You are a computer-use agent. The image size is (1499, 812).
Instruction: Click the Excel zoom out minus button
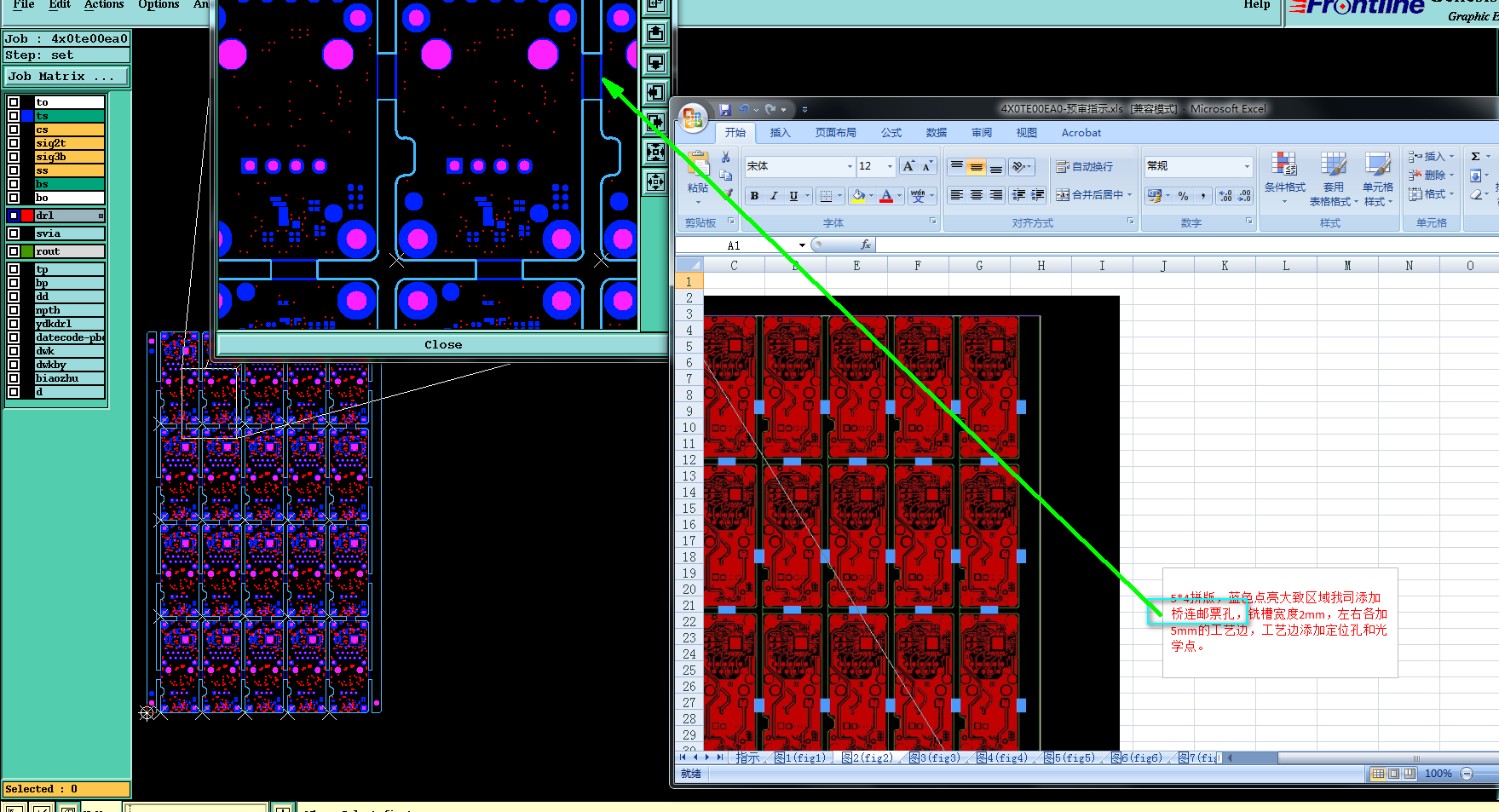(x=1467, y=774)
